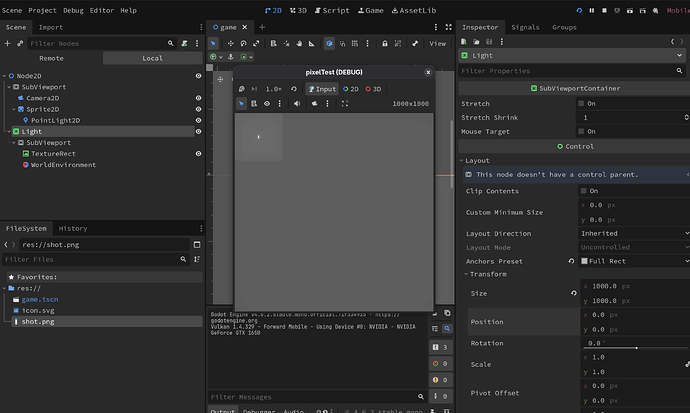Pause the running project

click(x=592, y=11)
